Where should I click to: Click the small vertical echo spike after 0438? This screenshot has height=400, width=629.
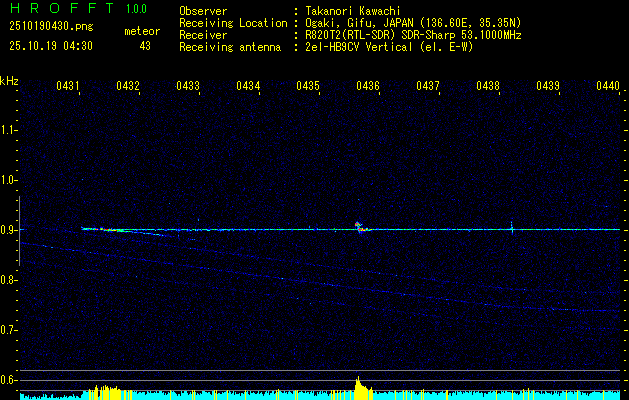coord(511,227)
